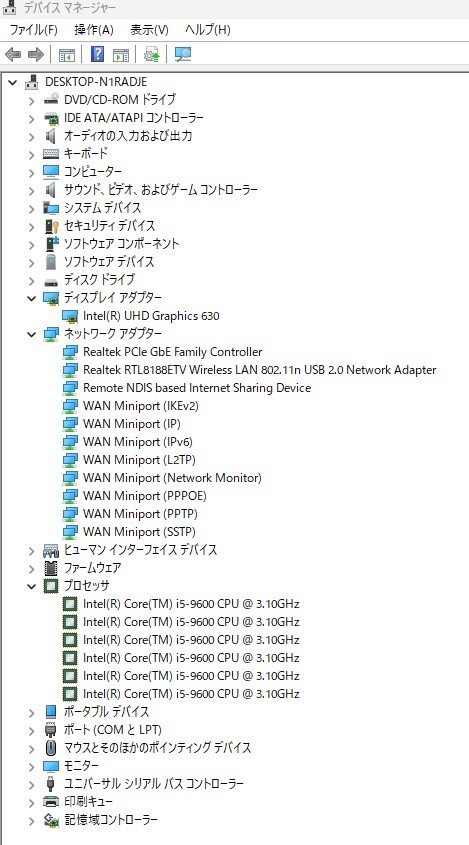Open the 表示(V) menu

click(x=149, y=30)
